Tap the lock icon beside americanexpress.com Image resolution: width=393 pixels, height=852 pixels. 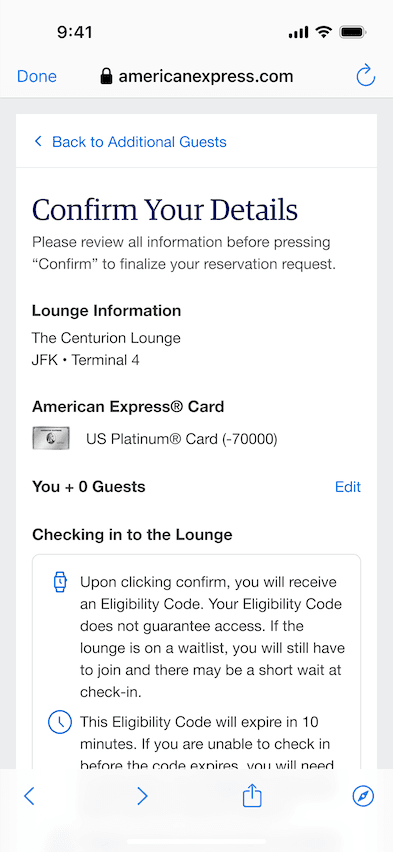(106, 77)
